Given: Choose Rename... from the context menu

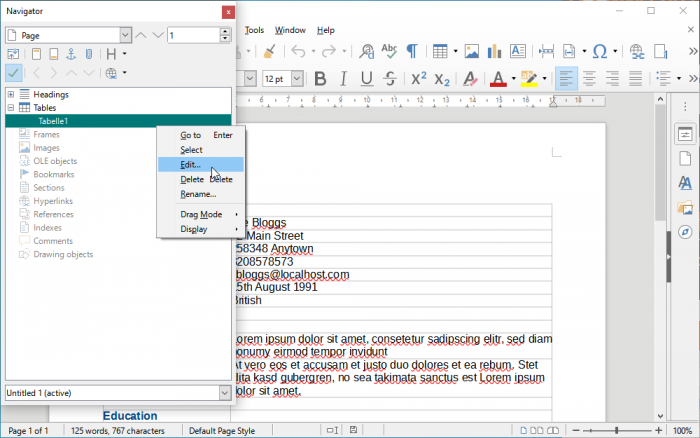Looking at the screenshot, I should [x=198, y=194].
